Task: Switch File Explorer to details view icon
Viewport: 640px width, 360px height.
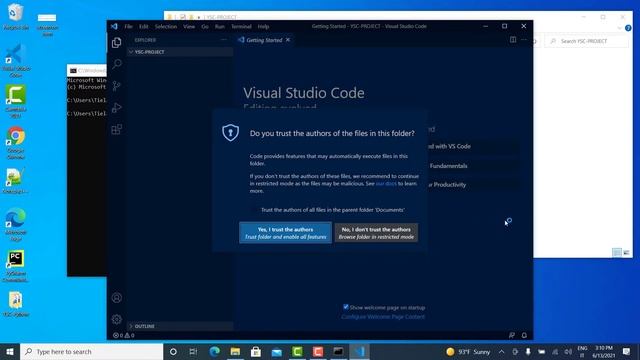Action: (617, 252)
